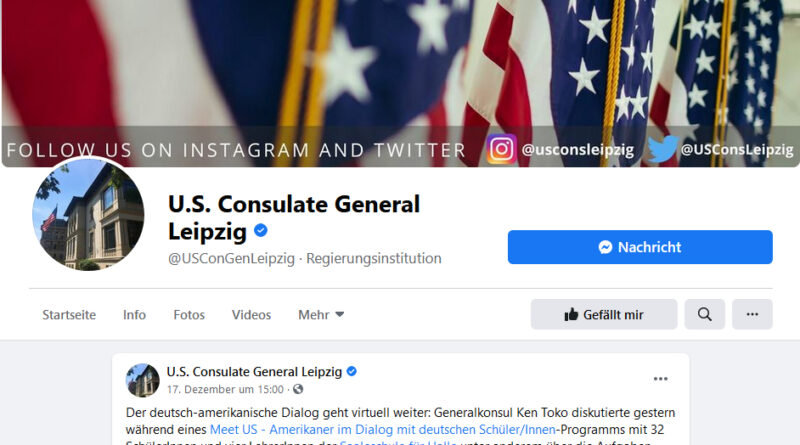800x445 pixels.
Task: Toggle the Gefällt mir like button
Action: (x=604, y=314)
